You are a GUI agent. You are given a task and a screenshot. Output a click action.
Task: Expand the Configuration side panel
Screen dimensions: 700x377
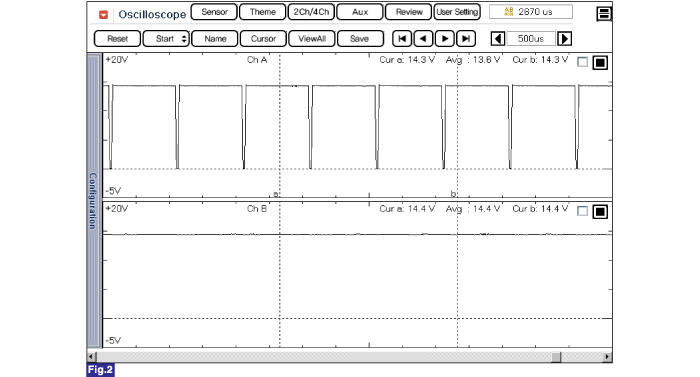click(x=93, y=201)
